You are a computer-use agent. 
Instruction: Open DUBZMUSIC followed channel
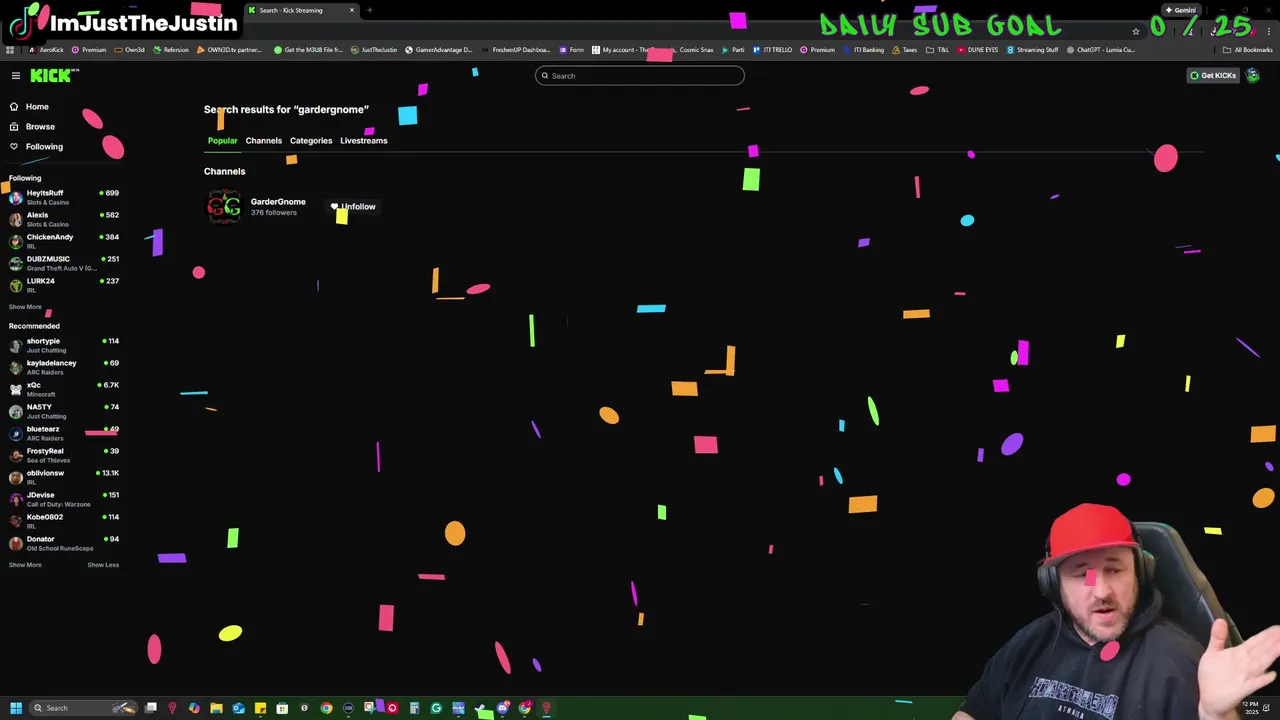(62, 263)
